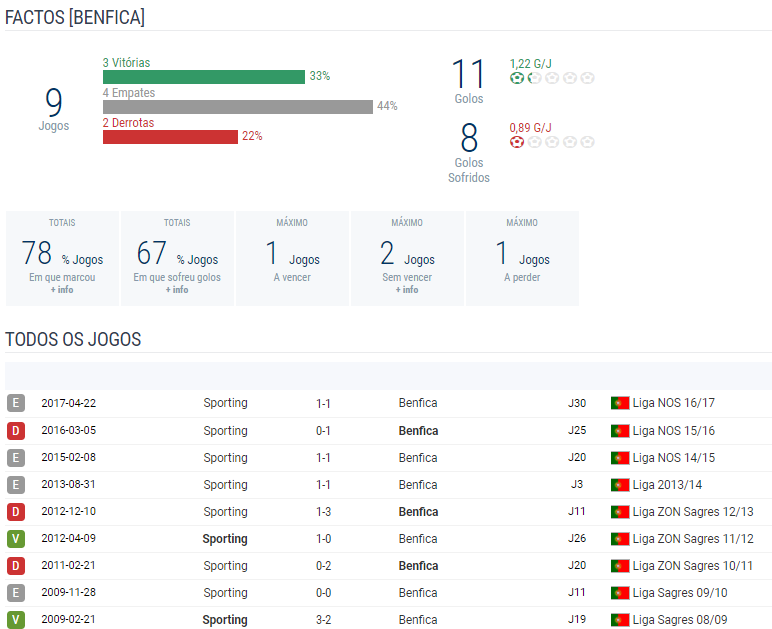772x629 pixels.
Task: Open Liga NOS 16/17 competition link
Action: click(x=674, y=403)
